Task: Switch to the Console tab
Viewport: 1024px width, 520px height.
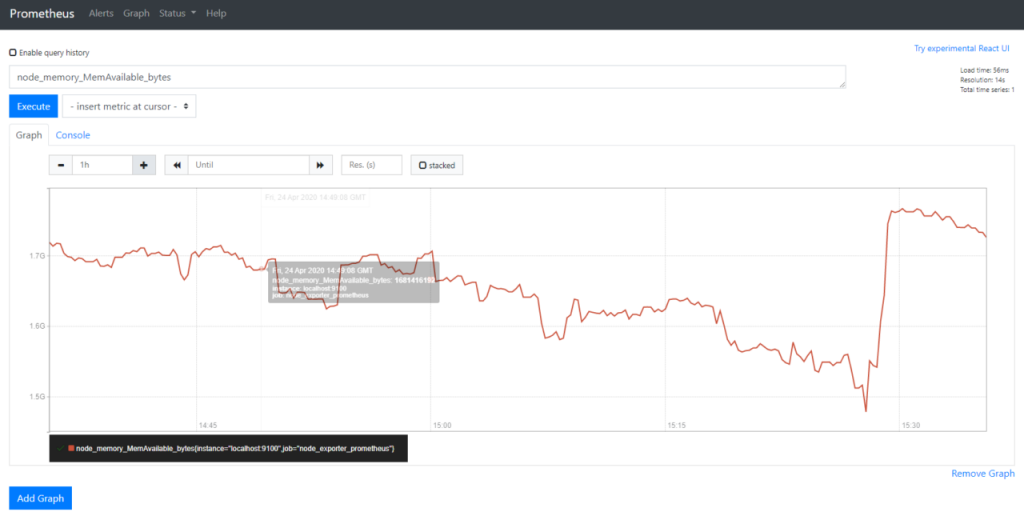Action: [73, 135]
